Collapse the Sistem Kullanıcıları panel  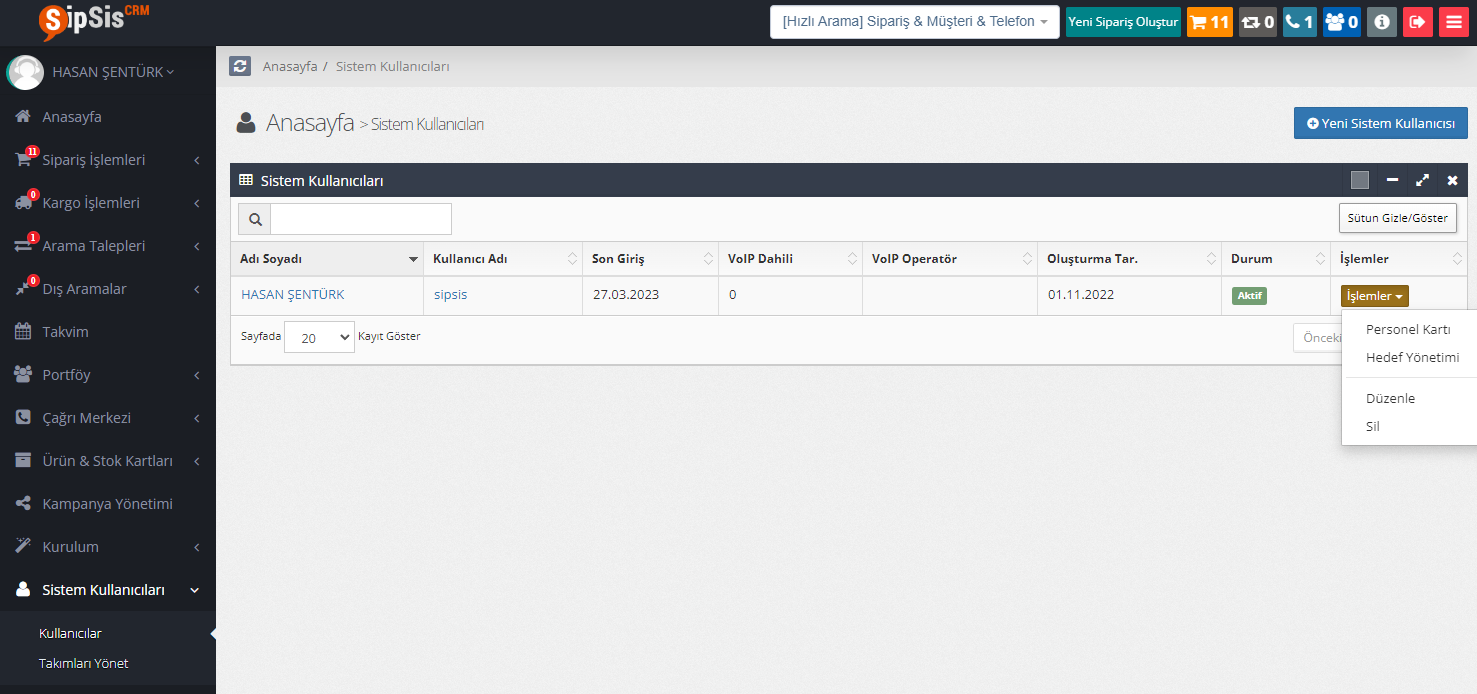tap(1392, 181)
